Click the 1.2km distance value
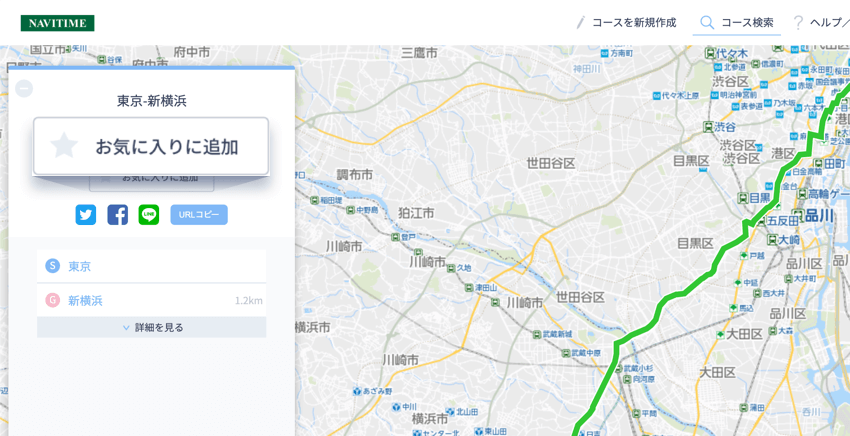The width and height of the screenshot is (850, 436). 249,301
